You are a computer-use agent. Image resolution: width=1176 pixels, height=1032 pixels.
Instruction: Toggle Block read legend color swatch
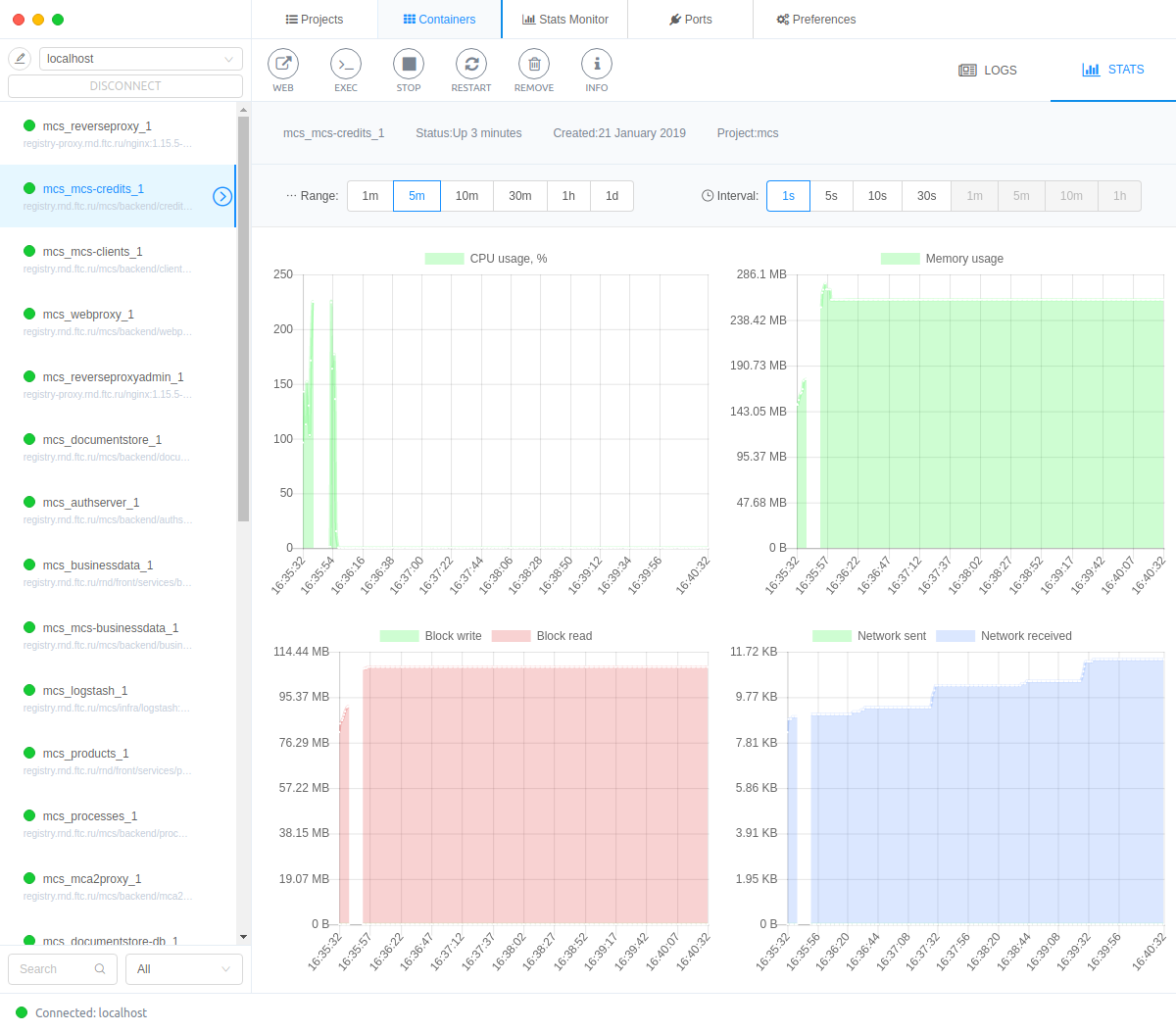point(511,636)
